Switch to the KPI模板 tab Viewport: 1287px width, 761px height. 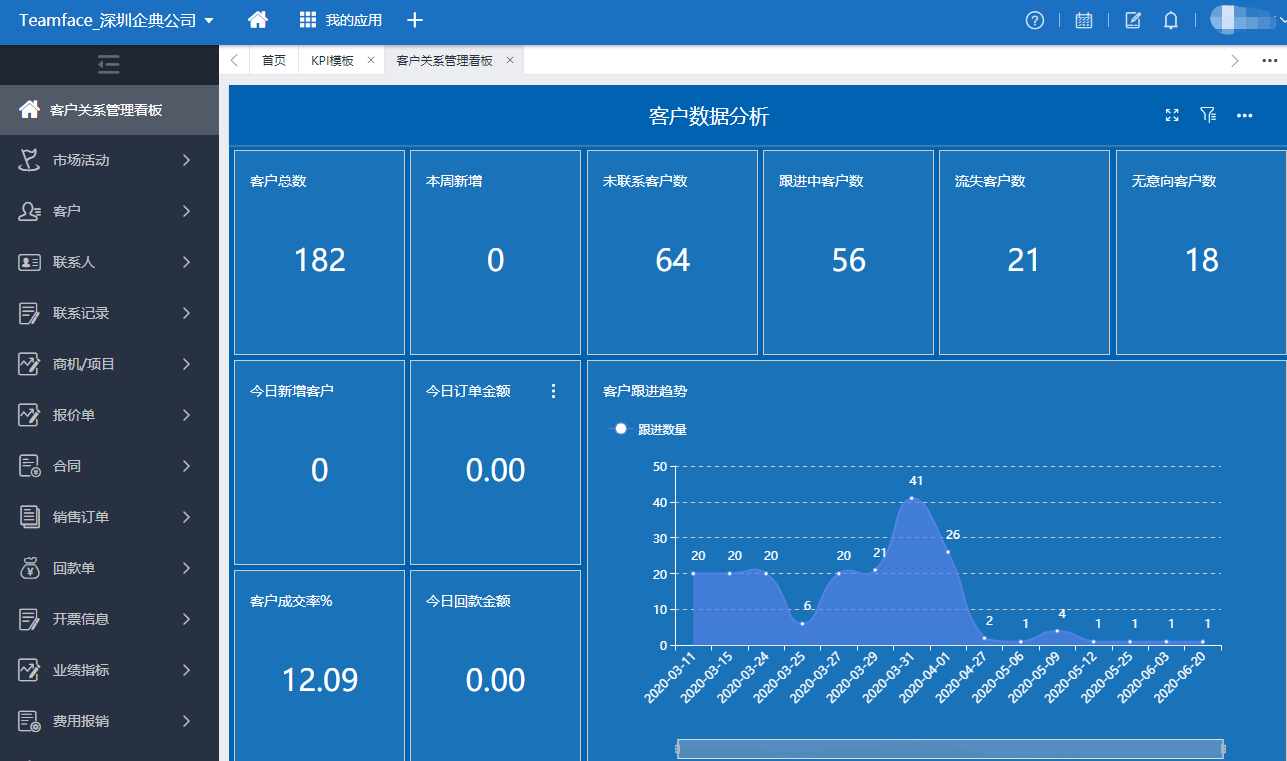point(332,61)
